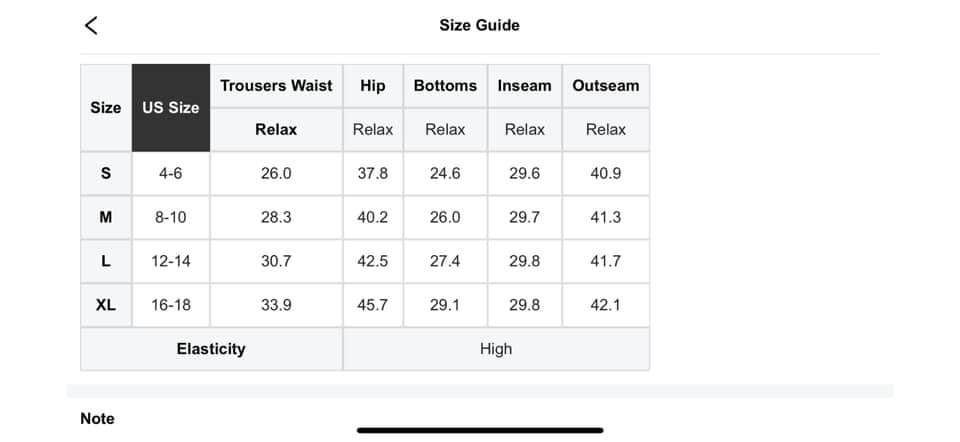The image size is (960, 442).
Task: Select the L size row label
Action: click(x=106, y=261)
